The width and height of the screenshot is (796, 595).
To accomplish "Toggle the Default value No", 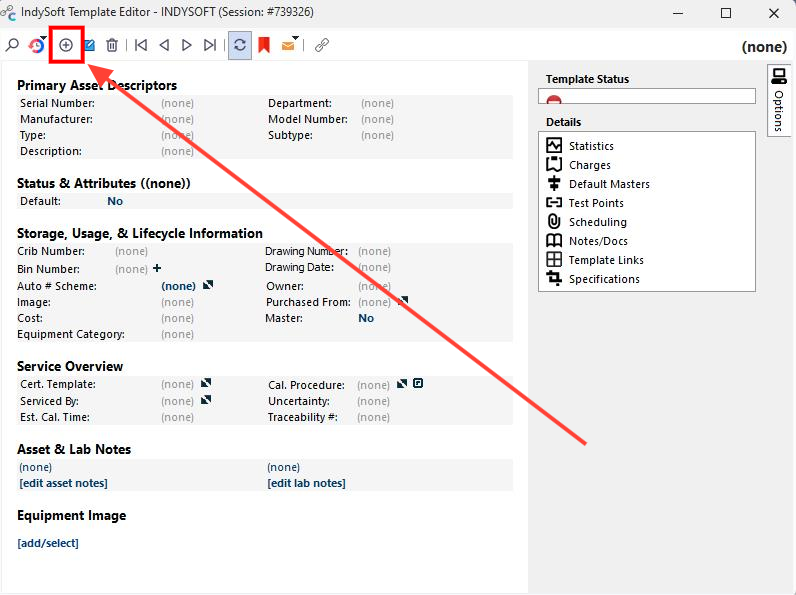I will [x=115, y=201].
